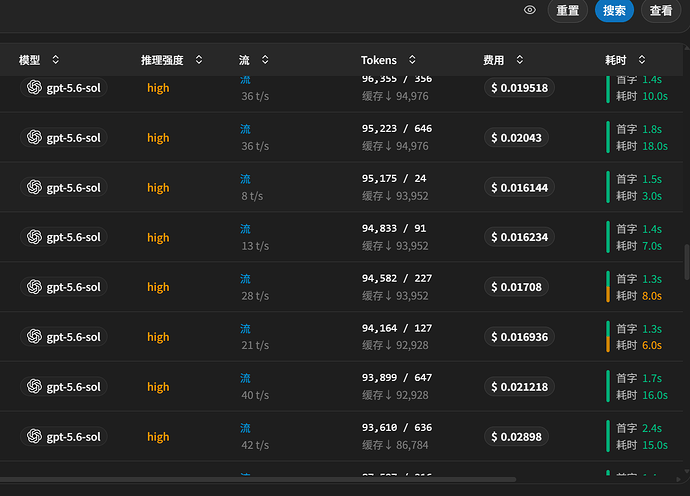Click OpenAI icon in $0.016234 row

[34, 237]
